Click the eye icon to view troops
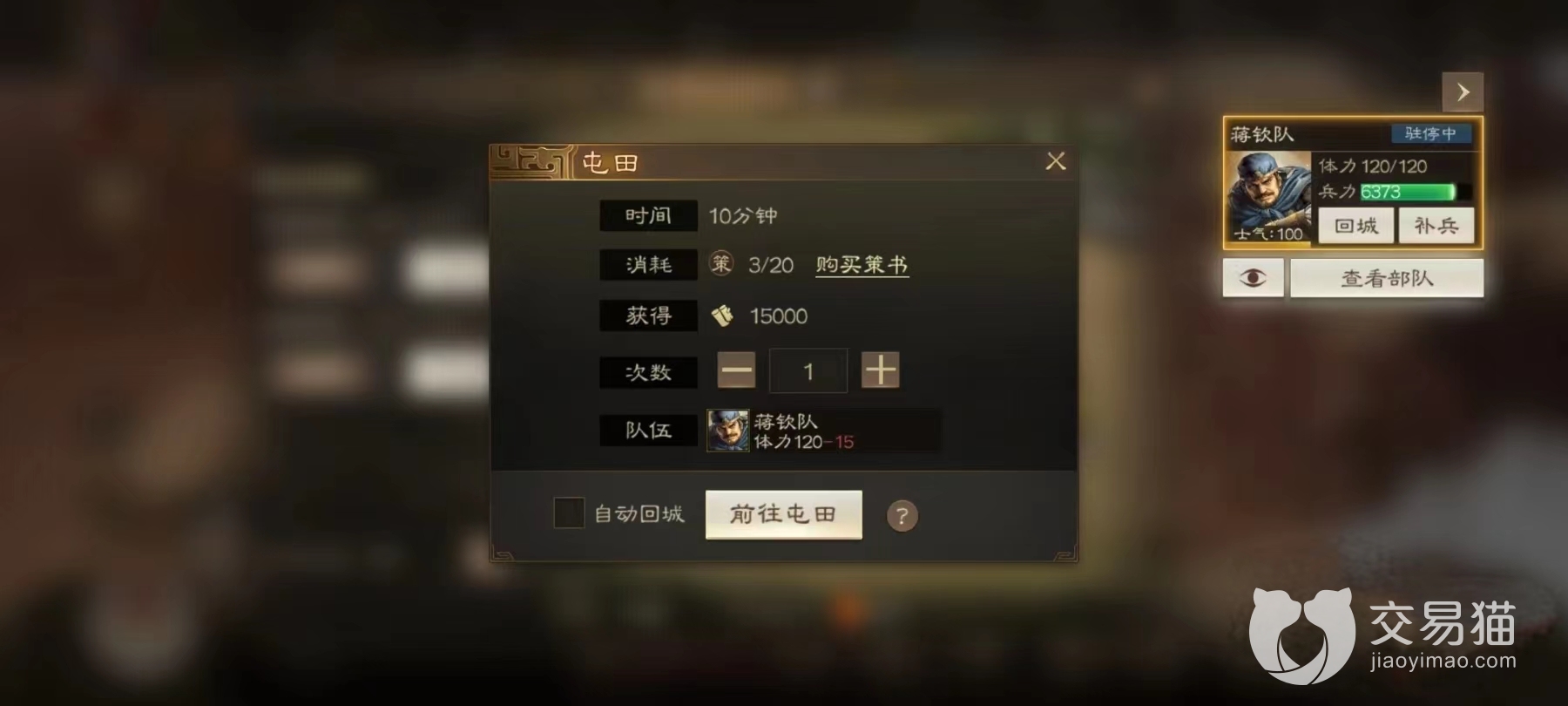The height and width of the screenshot is (706, 1568). click(1253, 278)
